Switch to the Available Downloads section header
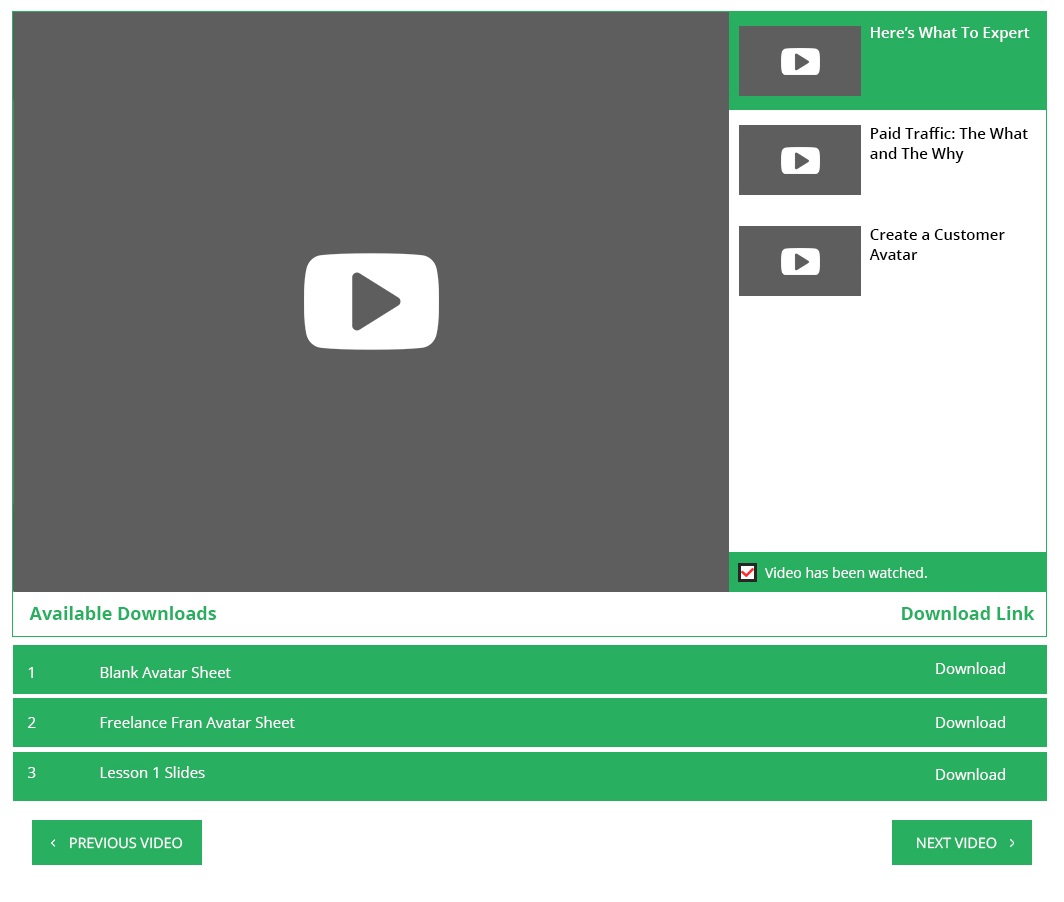The width and height of the screenshot is (1064, 902). click(123, 613)
